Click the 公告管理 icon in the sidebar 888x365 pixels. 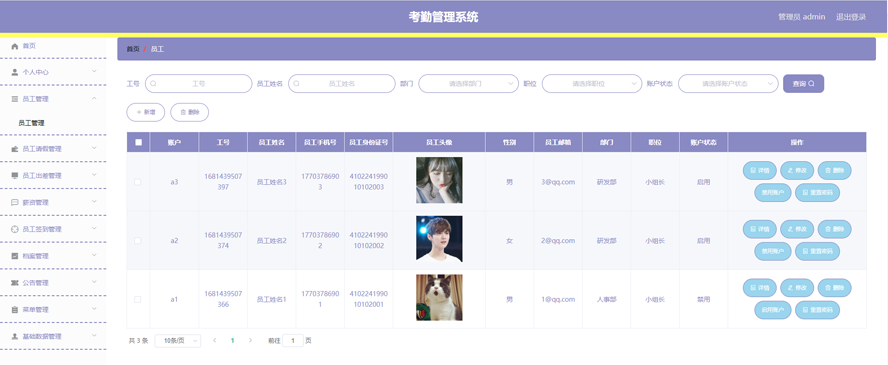point(15,283)
